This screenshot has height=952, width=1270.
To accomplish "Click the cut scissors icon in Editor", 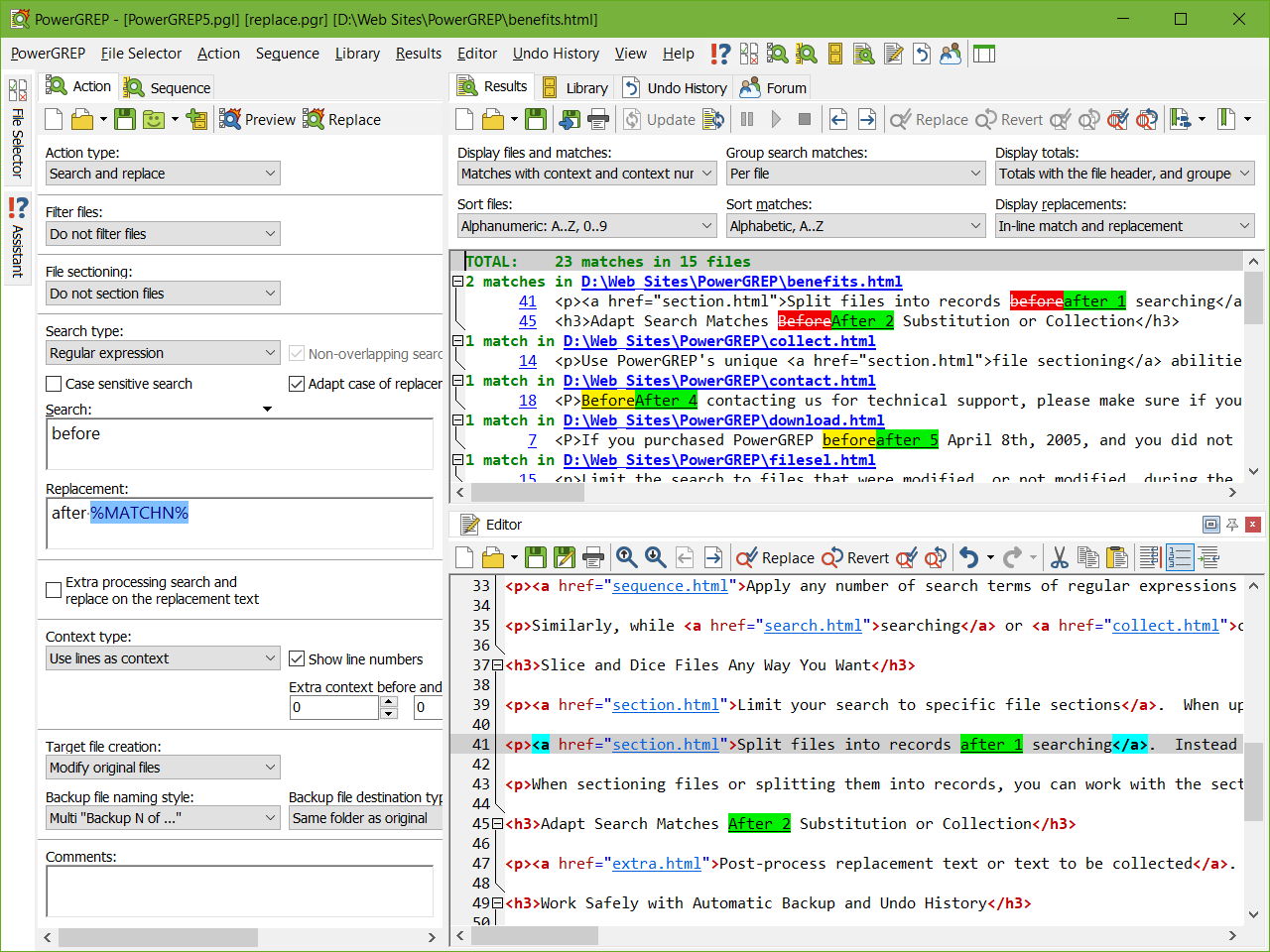I will (1060, 557).
